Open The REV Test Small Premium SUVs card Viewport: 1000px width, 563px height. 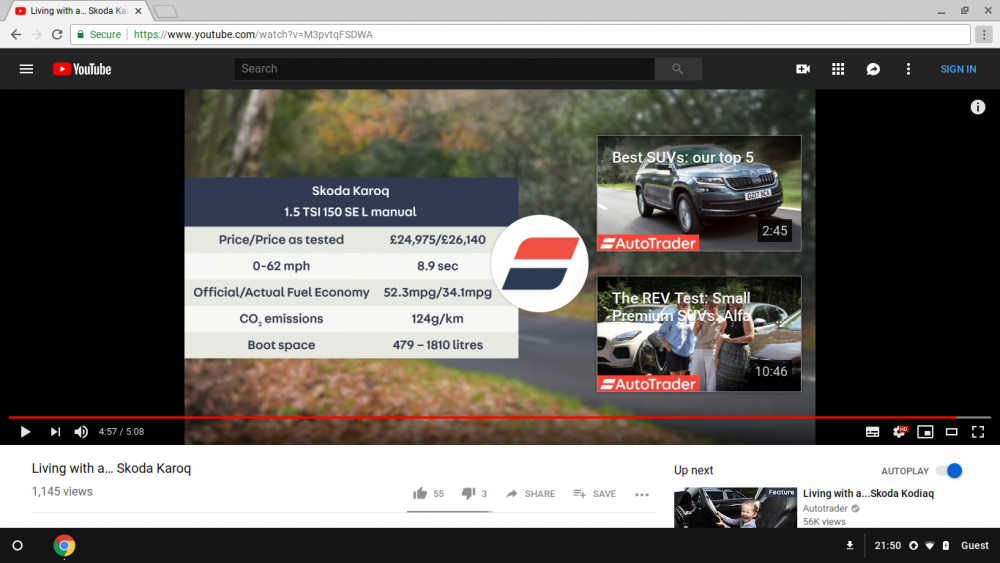(699, 333)
